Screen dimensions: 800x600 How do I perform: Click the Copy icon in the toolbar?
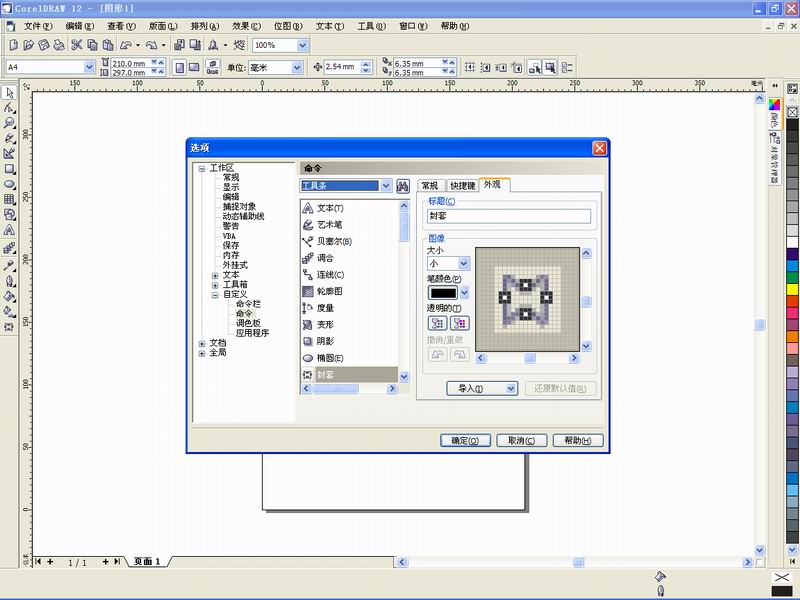92,45
